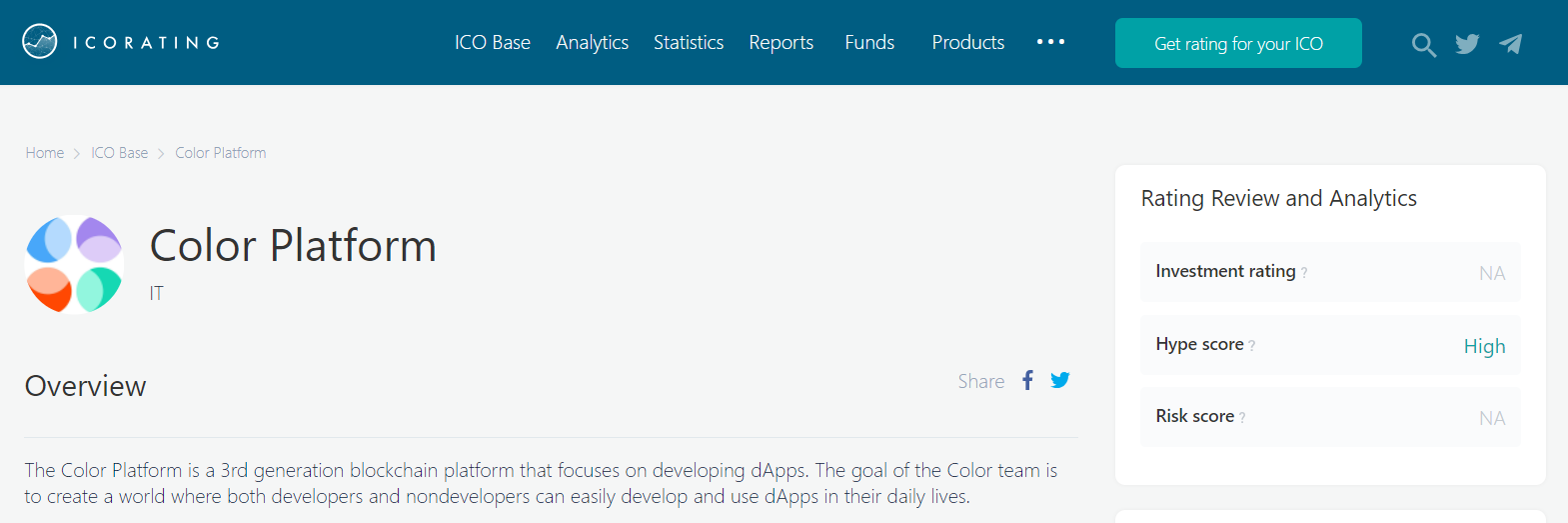
Task: Show Hype score help question mark
Action: pyautogui.click(x=1251, y=346)
